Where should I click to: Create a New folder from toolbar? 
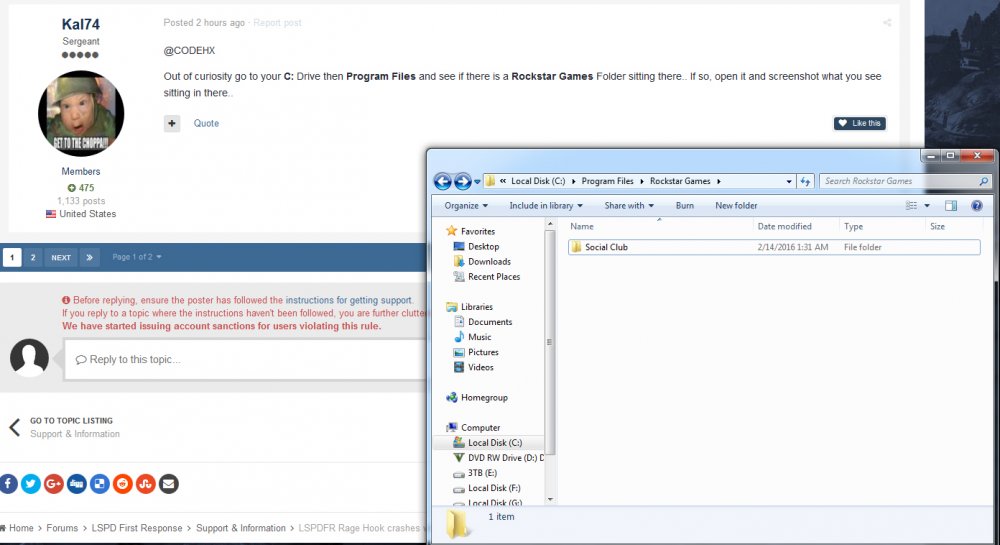pos(736,205)
